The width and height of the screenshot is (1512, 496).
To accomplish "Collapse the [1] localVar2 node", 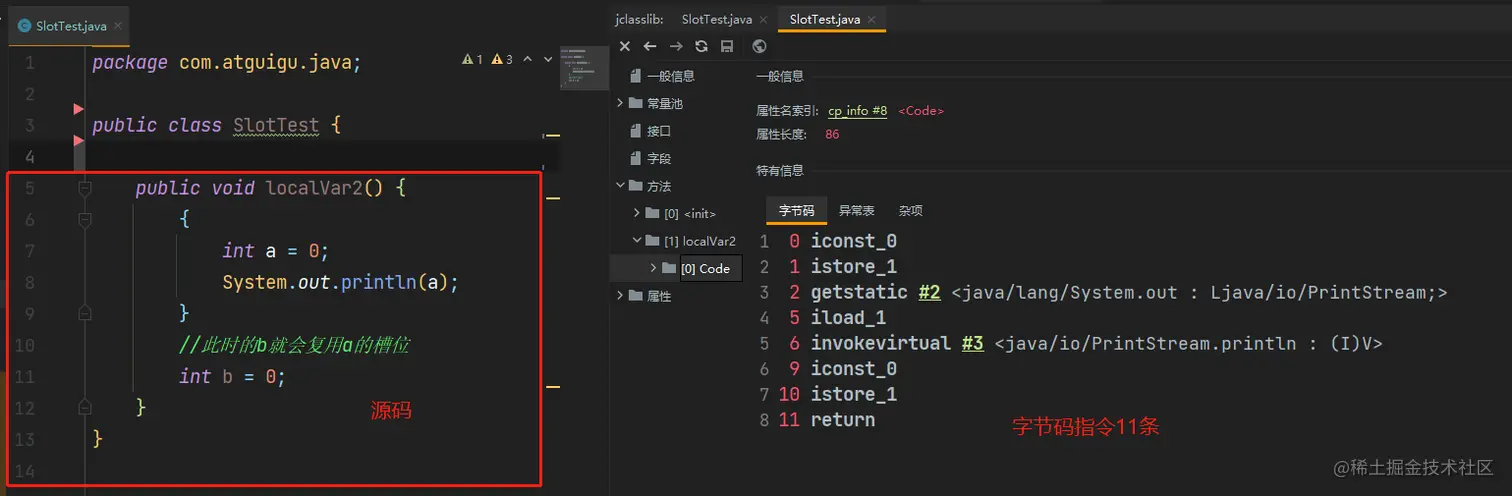I will click(x=637, y=241).
